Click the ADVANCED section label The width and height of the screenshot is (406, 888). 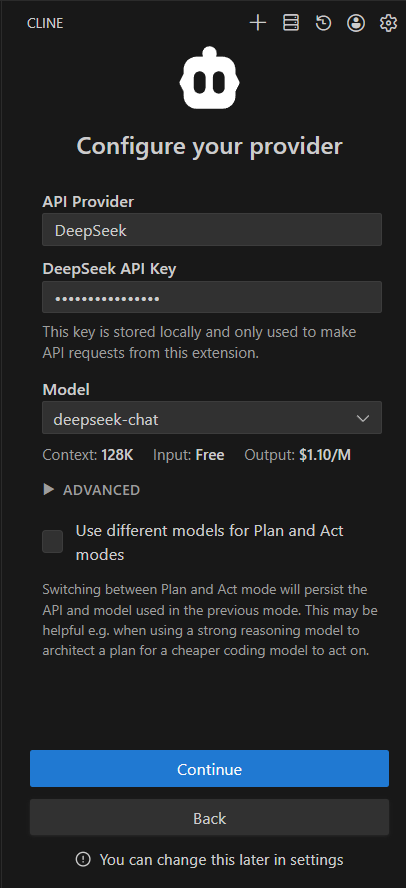101,490
